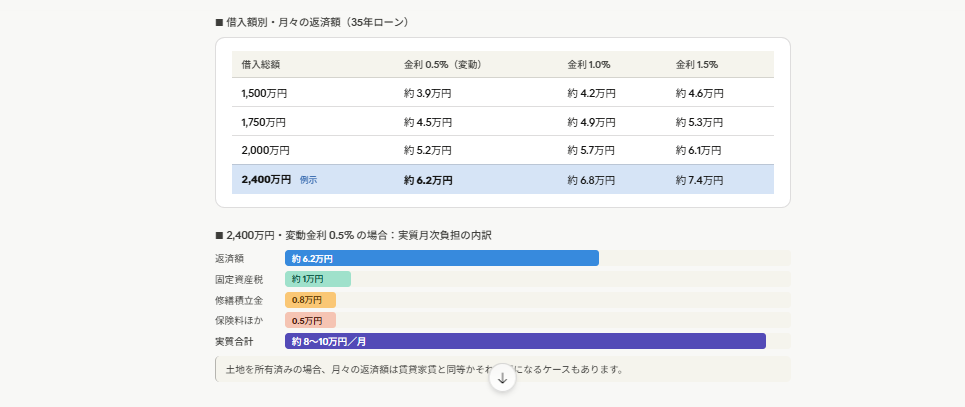Click the 約 5.3万円 cell
The width and height of the screenshot is (965, 407).
pos(700,123)
